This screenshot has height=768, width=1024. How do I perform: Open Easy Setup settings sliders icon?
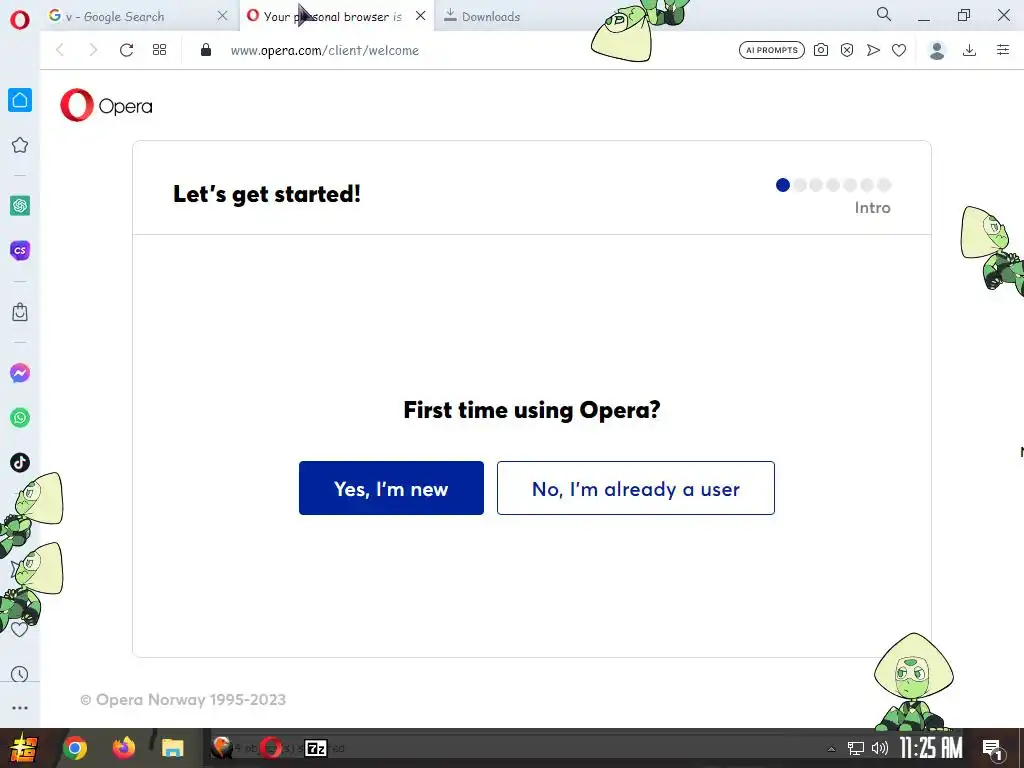point(1003,50)
